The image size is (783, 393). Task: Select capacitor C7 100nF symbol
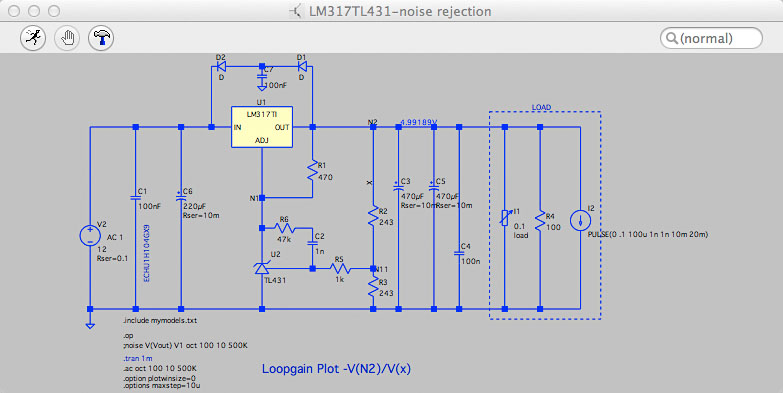[262, 77]
